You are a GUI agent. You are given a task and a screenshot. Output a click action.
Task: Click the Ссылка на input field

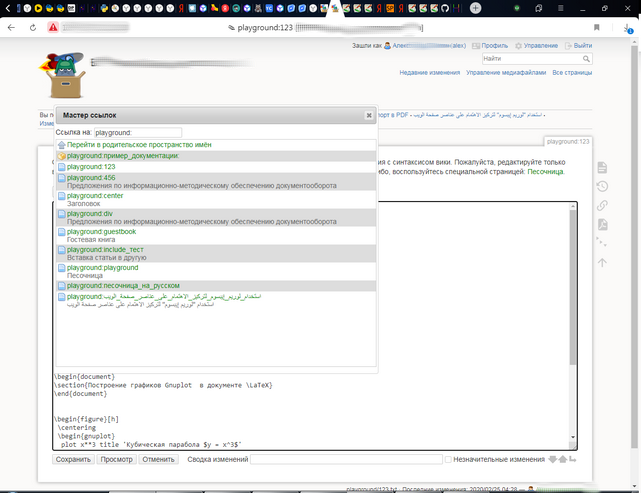point(138,132)
